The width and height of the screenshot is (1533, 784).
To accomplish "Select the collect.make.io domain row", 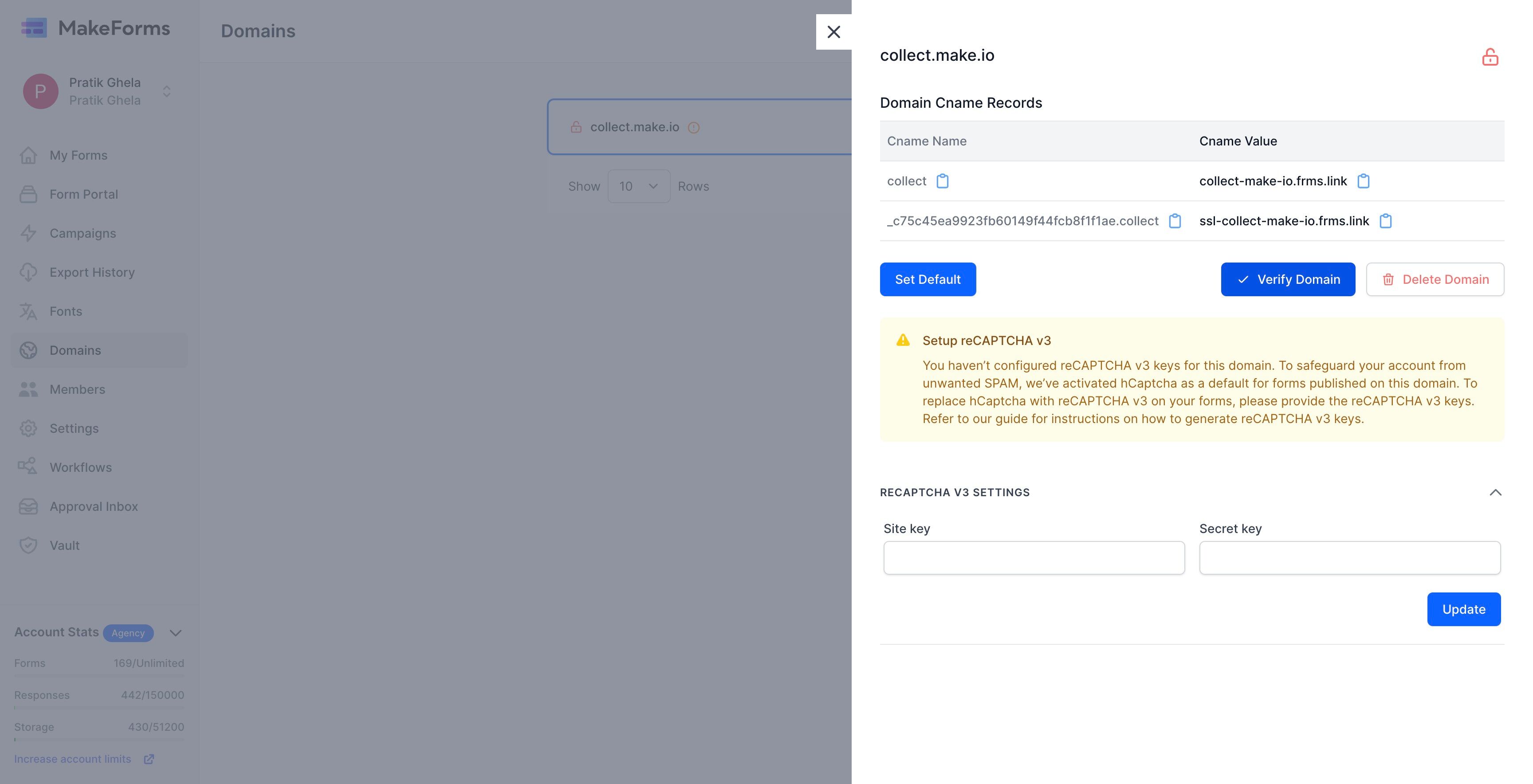I will click(x=699, y=127).
